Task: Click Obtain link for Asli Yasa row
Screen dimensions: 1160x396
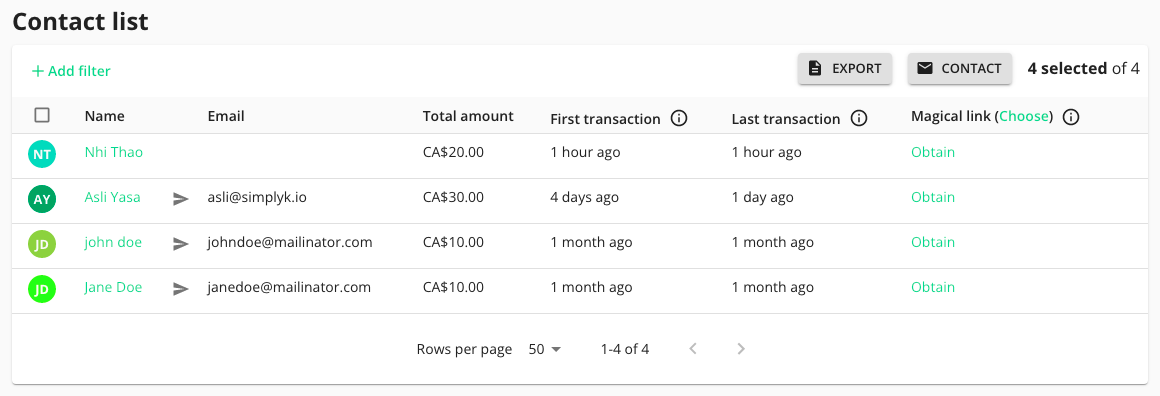Action: coord(933,198)
